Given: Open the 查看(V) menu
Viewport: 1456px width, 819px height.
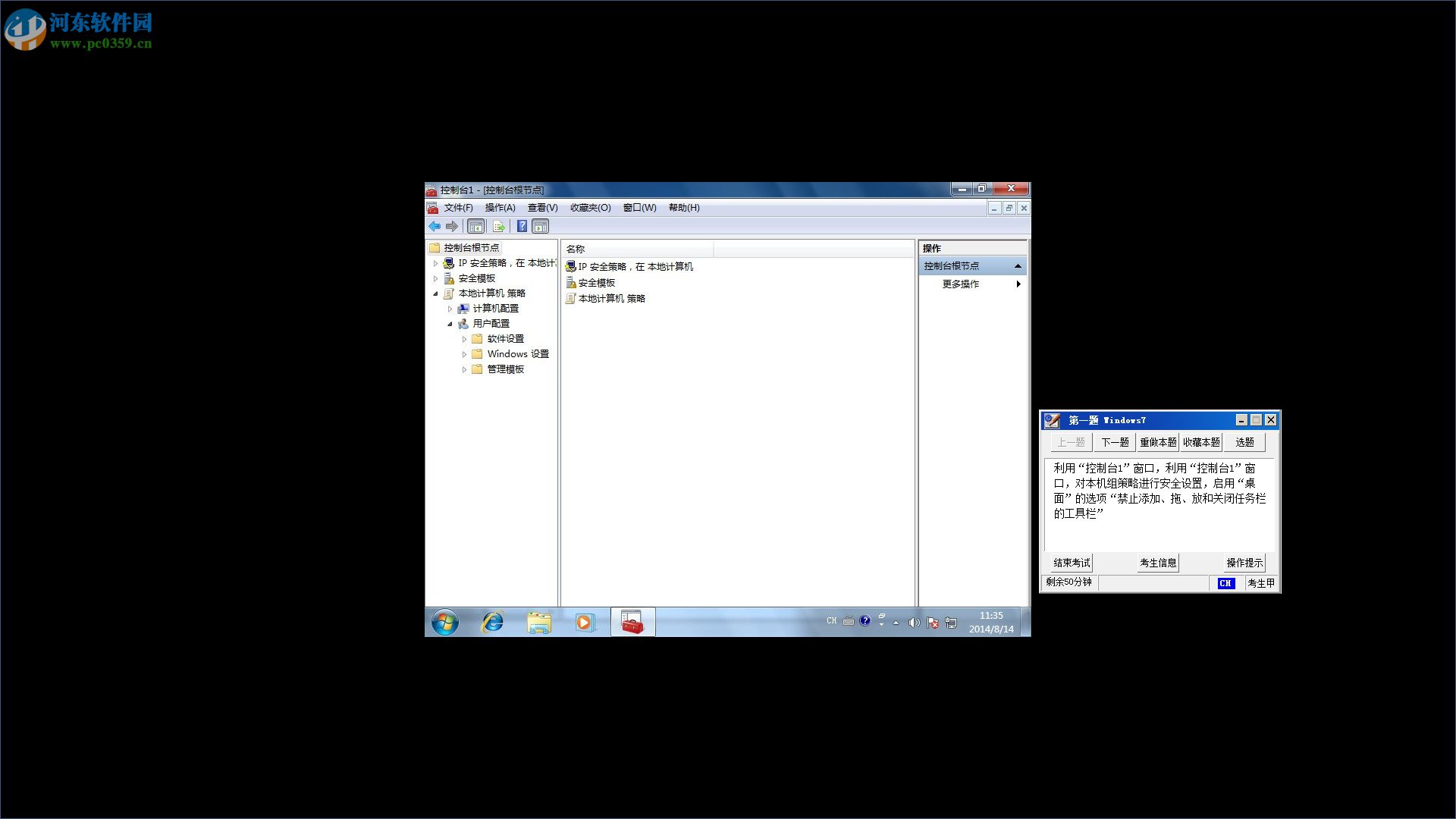Looking at the screenshot, I should pyautogui.click(x=542, y=208).
